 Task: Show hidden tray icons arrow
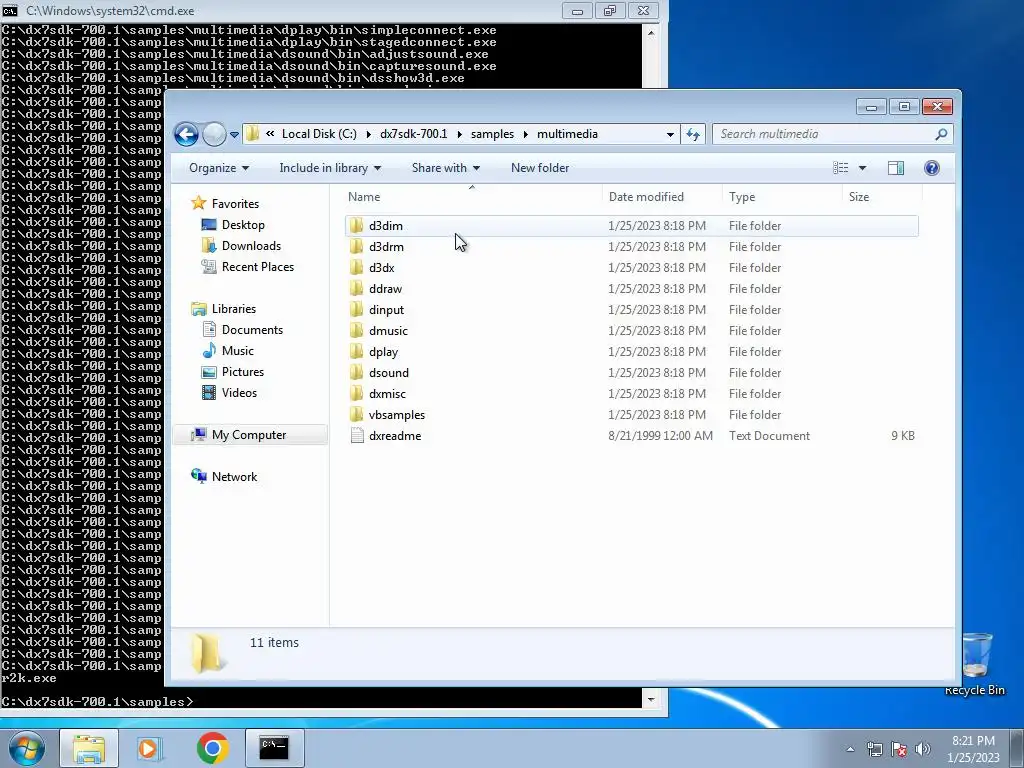[x=850, y=749]
